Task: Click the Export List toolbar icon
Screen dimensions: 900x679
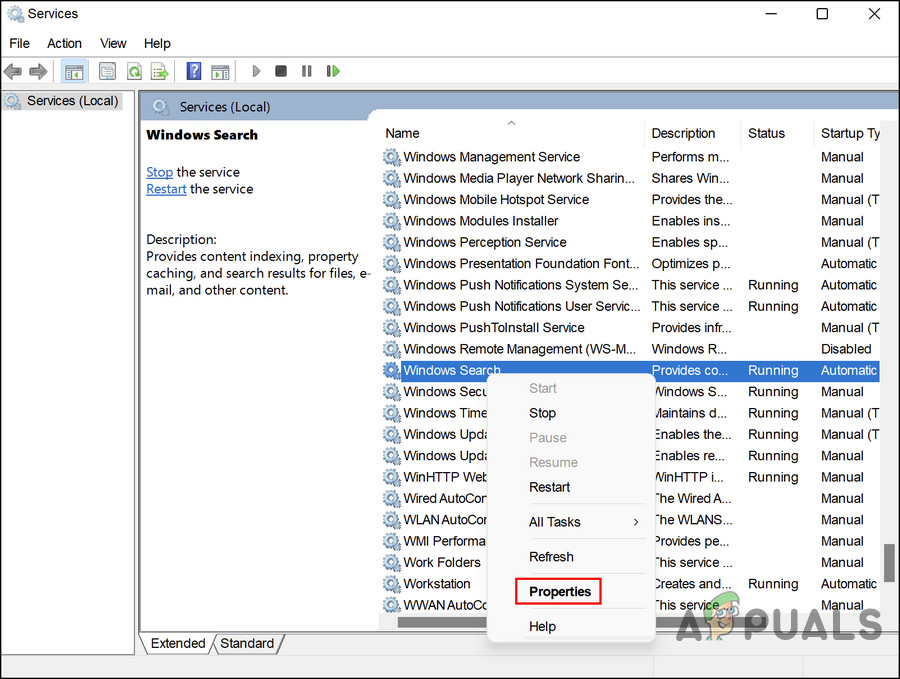Action: pyautogui.click(x=159, y=71)
